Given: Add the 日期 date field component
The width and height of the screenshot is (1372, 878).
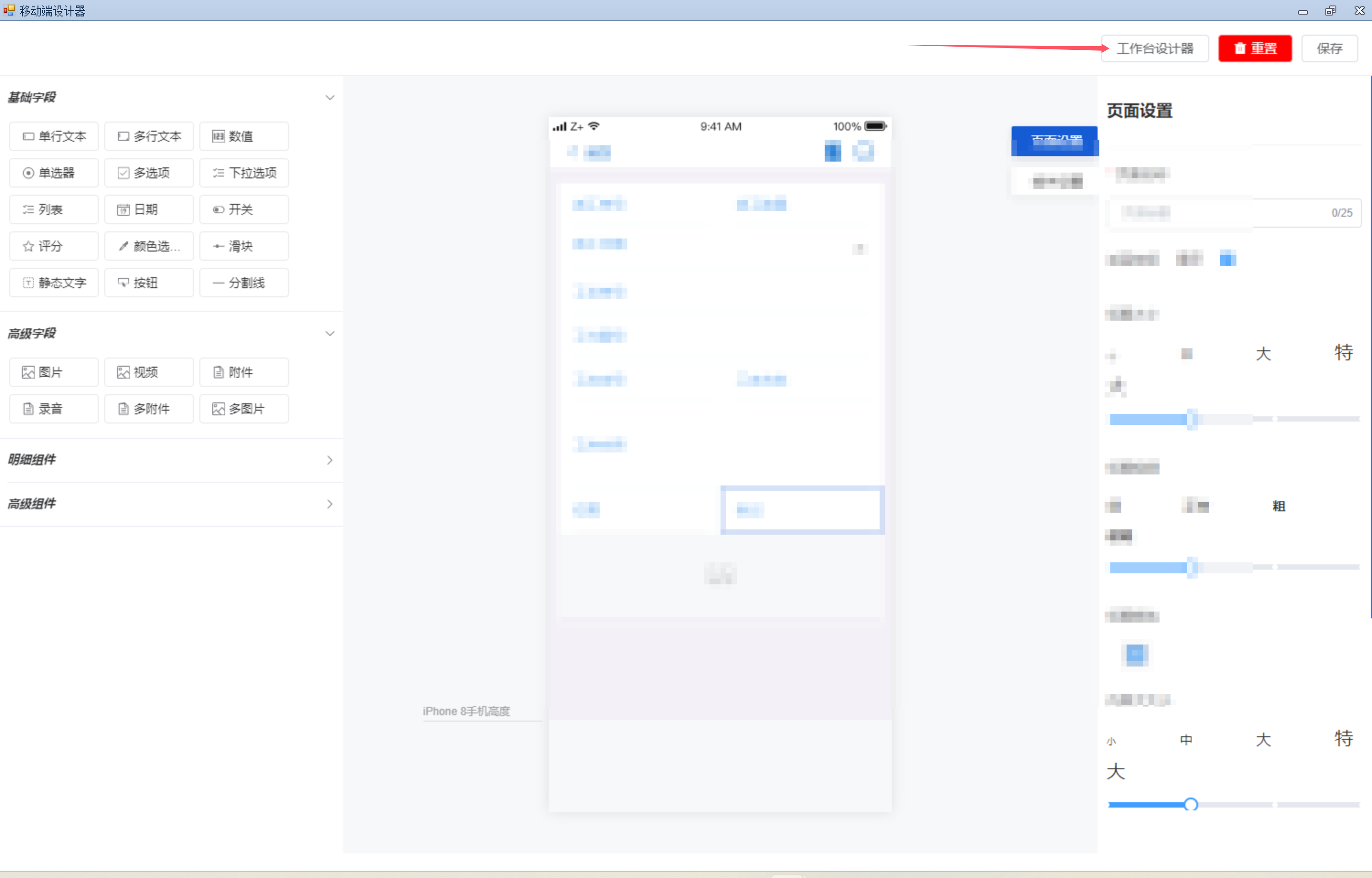Looking at the screenshot, I should coord(149,209).
